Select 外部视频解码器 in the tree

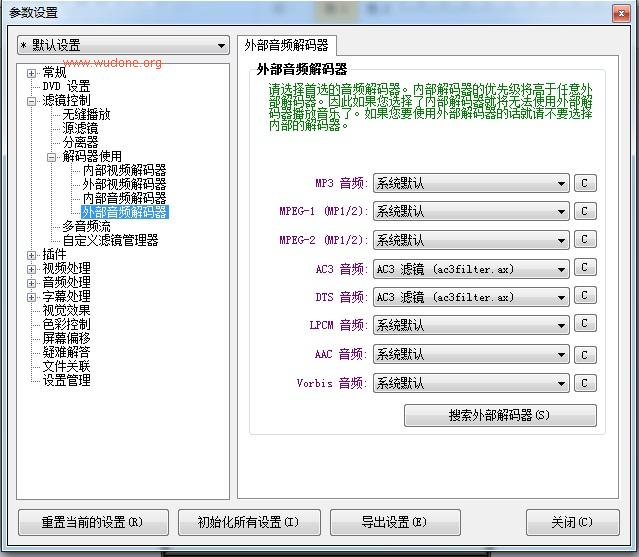point(124,184)
